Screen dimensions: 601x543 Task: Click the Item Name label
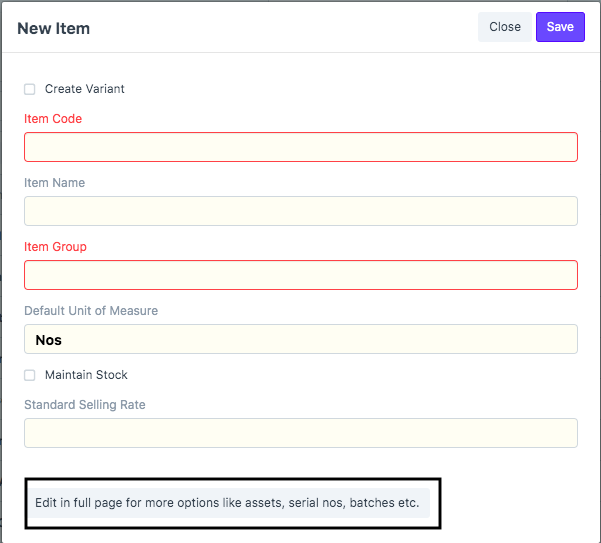pos(54,183)
